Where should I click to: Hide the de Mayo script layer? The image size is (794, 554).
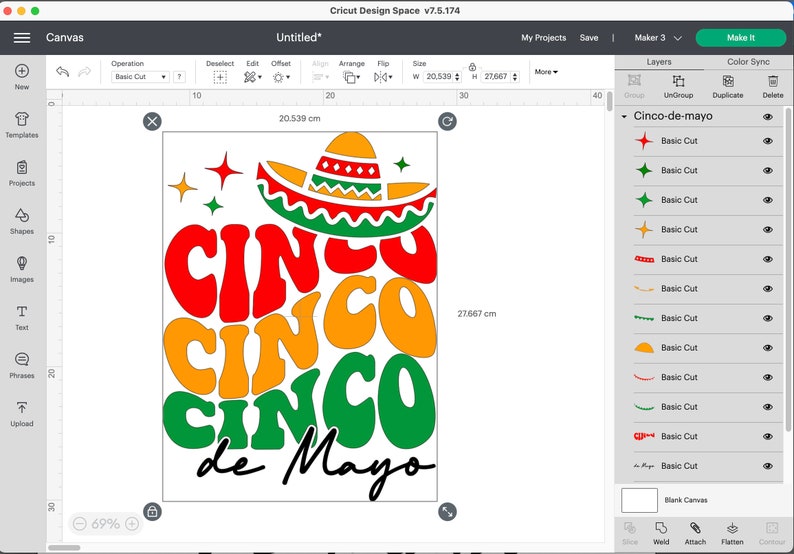pyautogui.click(x=768, y=466)
